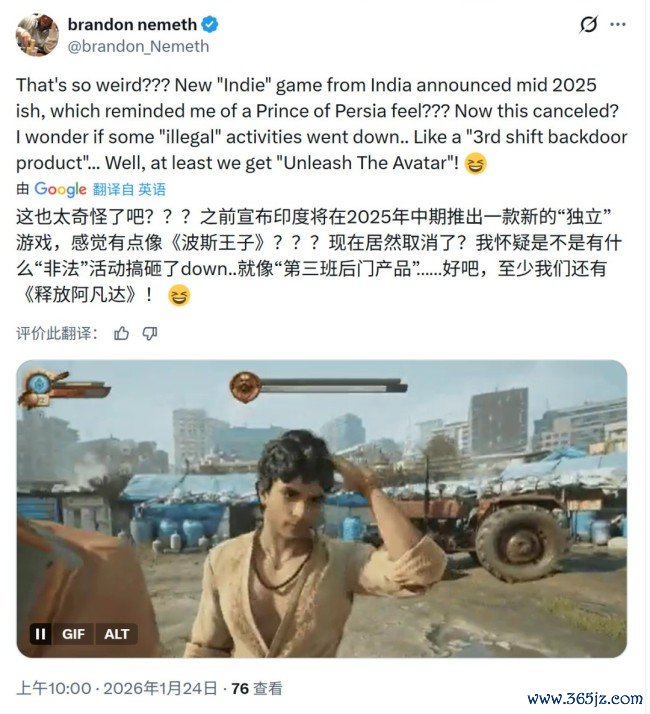Open the 76 查看 views count
Viewport: 650px width, 714px height.
(x=257, y=688)
